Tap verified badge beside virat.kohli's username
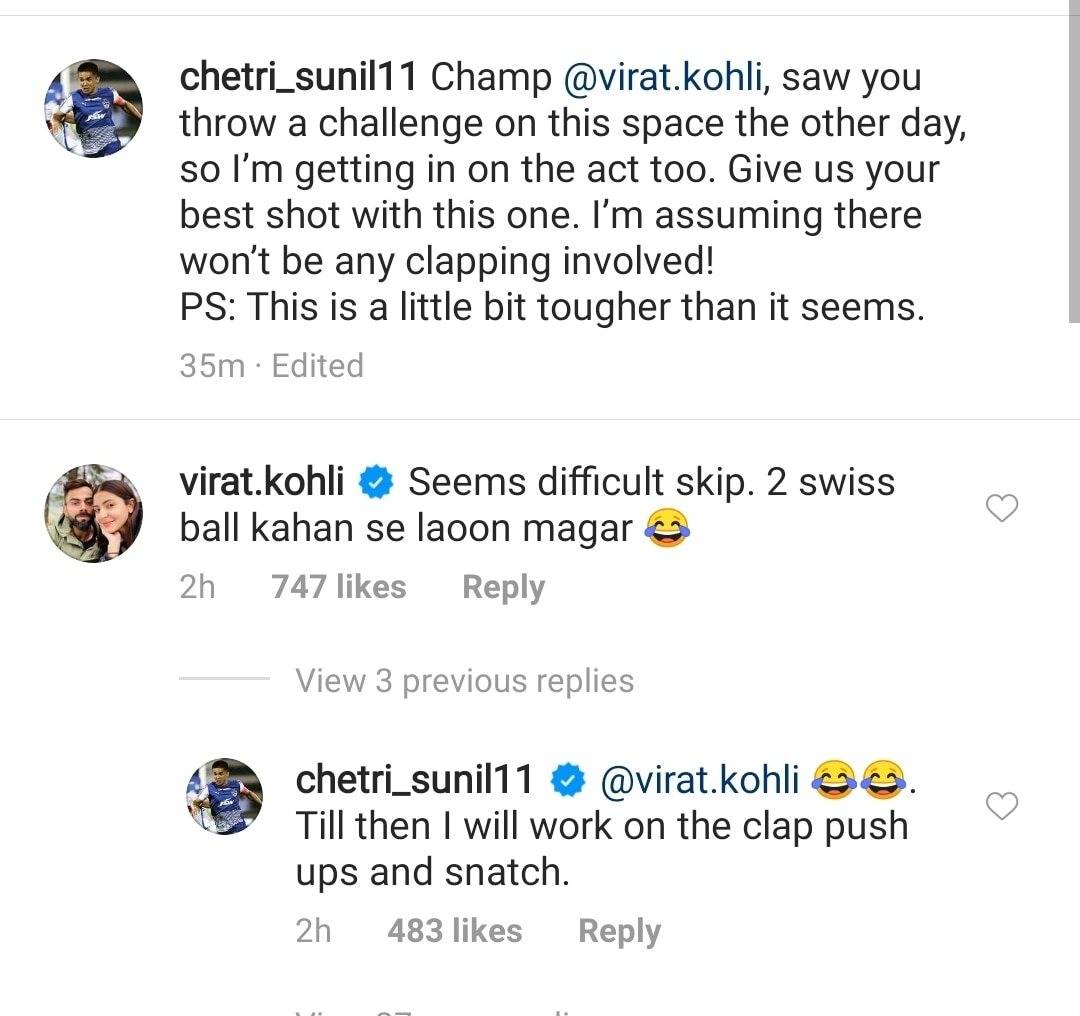Screen dimensions: 1080x1016 click(x=376, y=483)
